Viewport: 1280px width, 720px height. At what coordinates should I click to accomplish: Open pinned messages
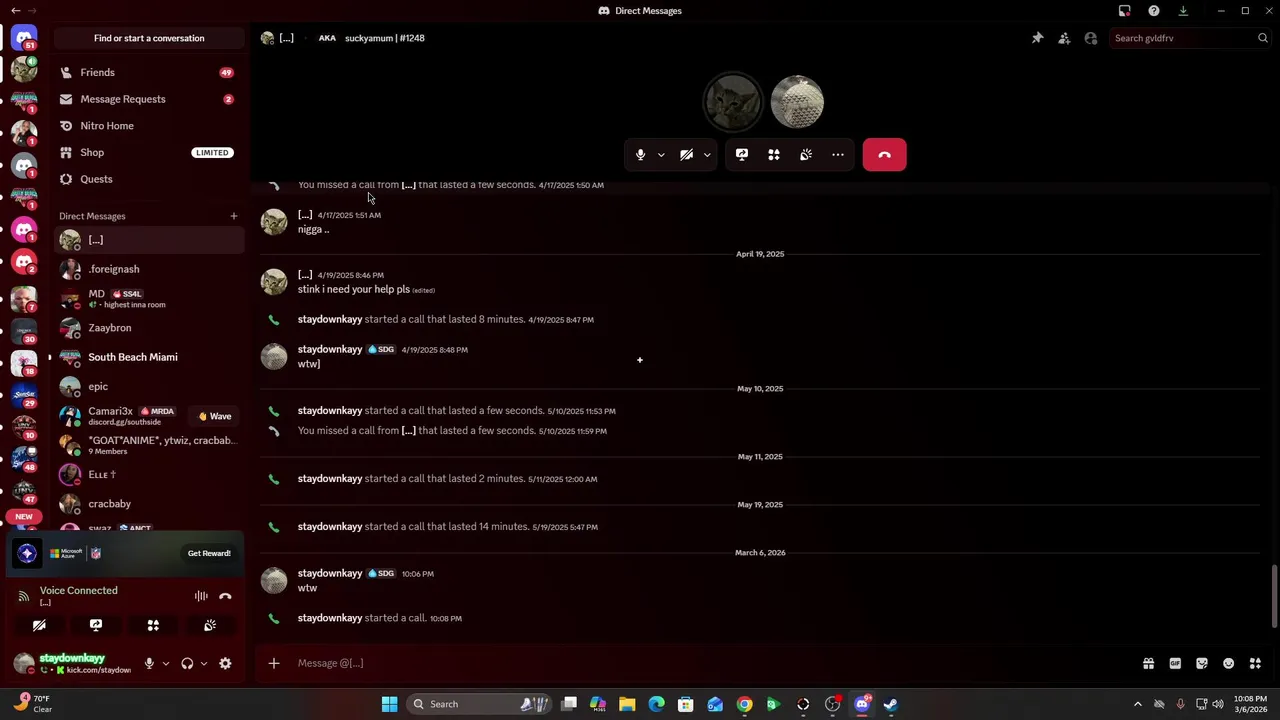[x=1037, y=38]
